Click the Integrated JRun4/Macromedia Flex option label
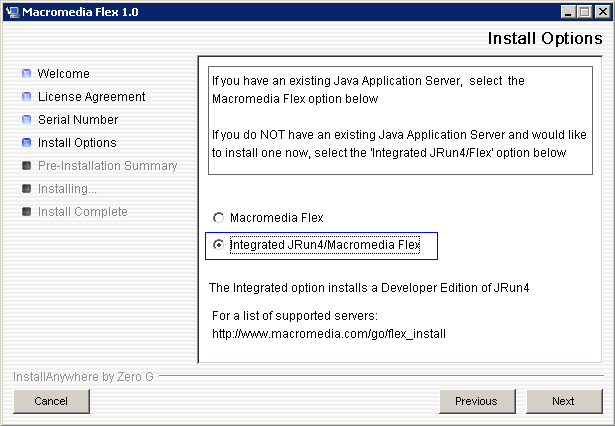This screenshot has width=615, height=426. tap(325, 245)
